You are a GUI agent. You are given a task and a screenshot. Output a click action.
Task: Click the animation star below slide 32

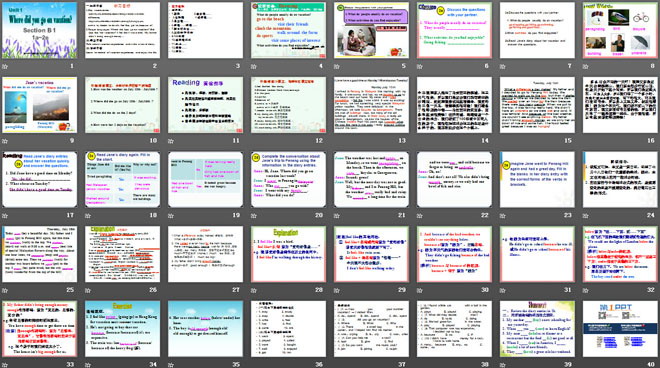(585, 290)
